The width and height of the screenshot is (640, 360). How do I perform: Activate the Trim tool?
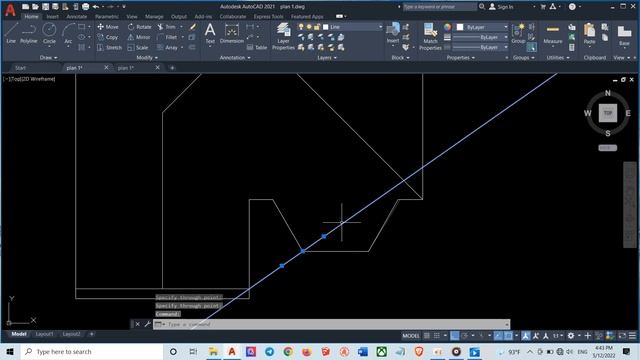(x=167, y=27)
